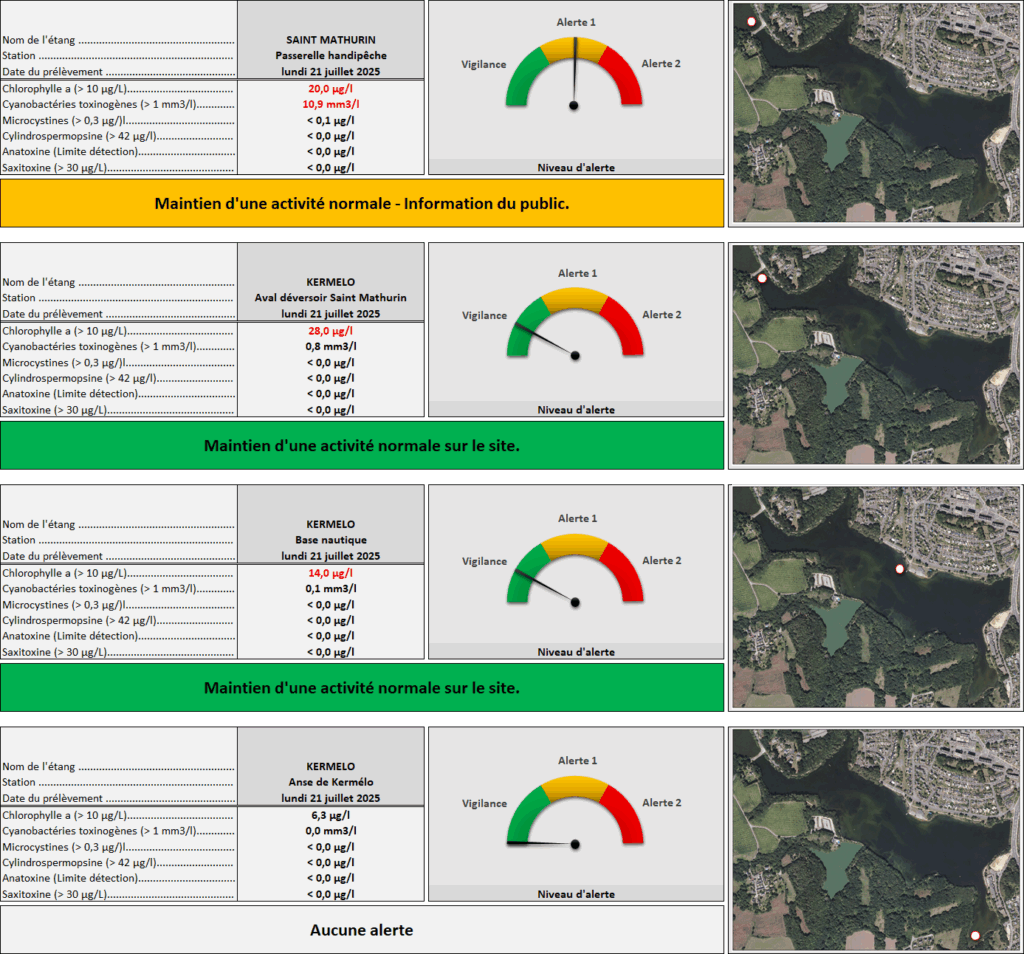Select the marker on the Base nautique map
Image resolution: width=1024 pixels, height=954 pixels.
coord(899,568)
